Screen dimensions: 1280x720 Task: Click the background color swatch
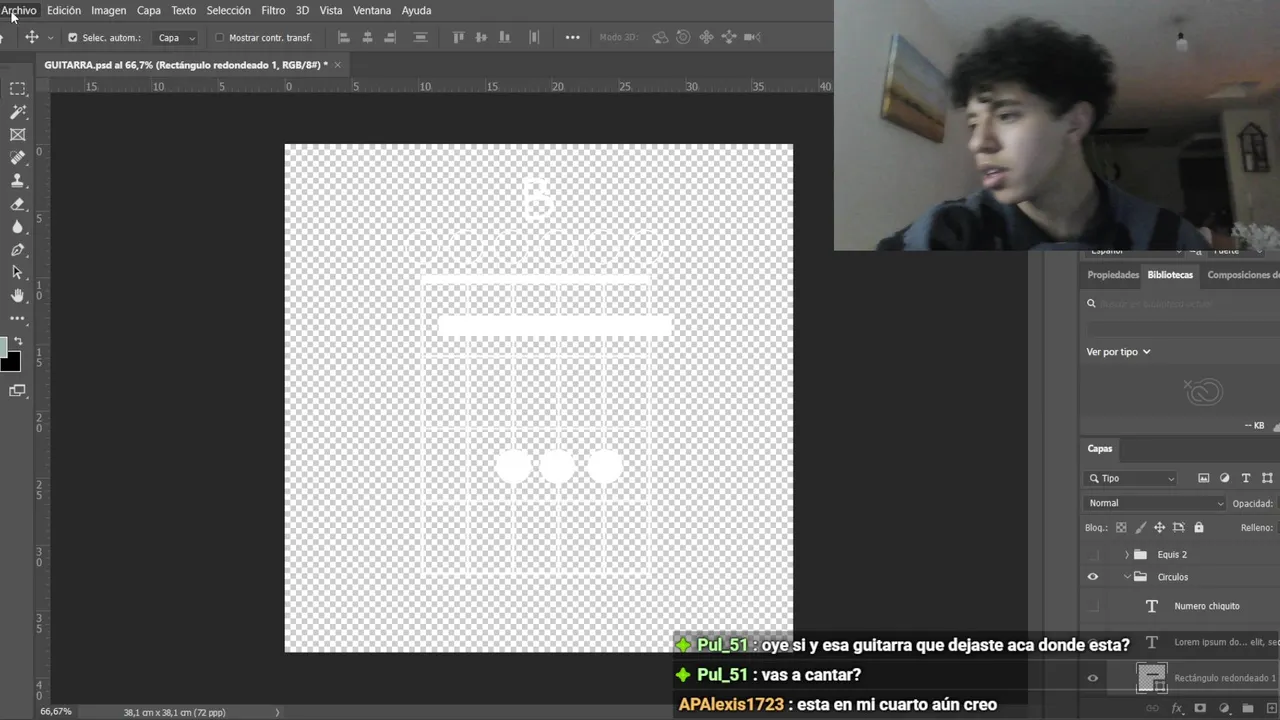click(13, 362)
